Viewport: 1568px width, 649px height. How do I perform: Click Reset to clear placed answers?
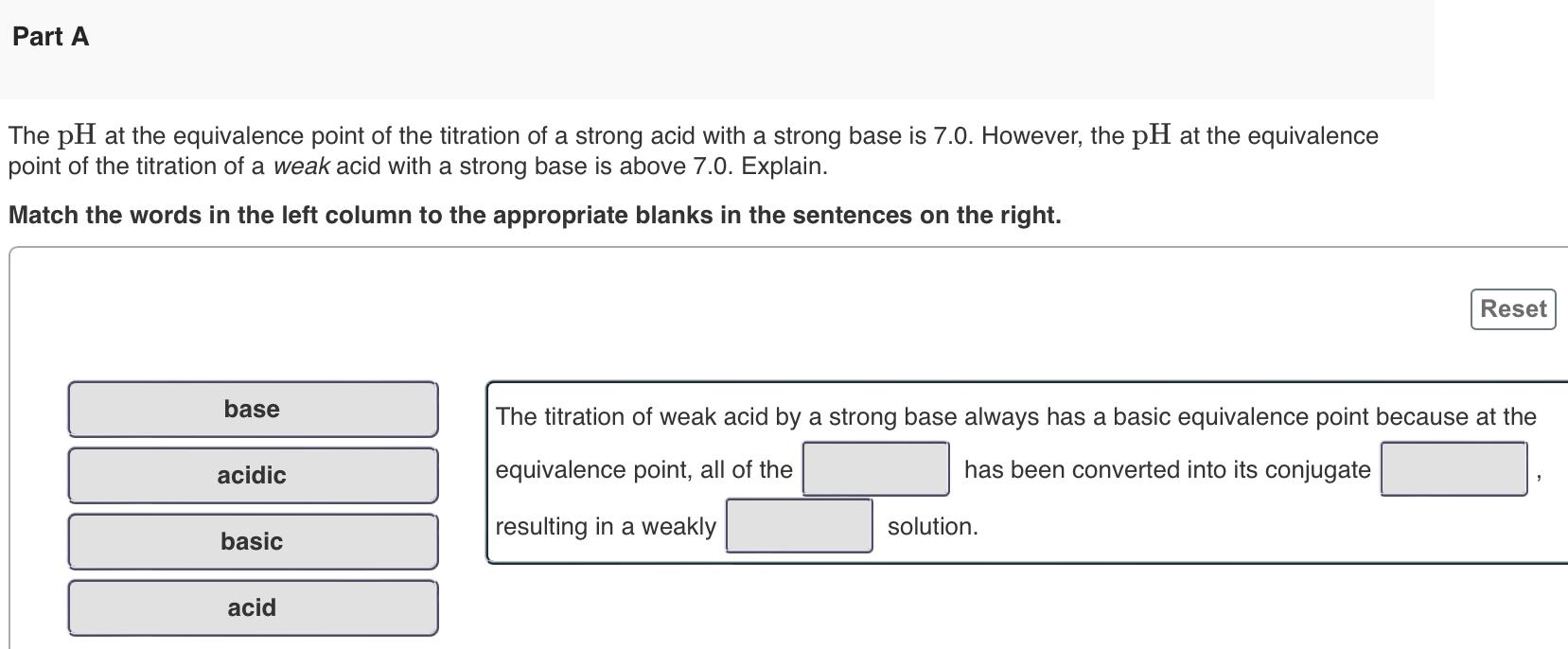pyautogui.click(x=1511, y=308)
